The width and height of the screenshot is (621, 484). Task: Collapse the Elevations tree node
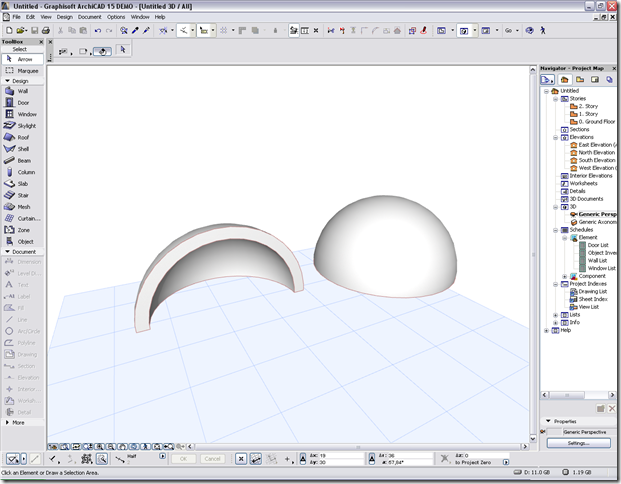tap(555, 137)
